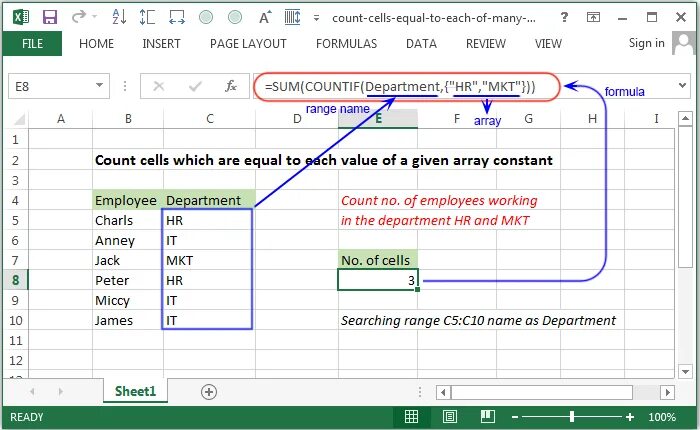700x430 pixels.
Task: Switch to the DATA ribbon tab
Action: click(x=421, y=44)
